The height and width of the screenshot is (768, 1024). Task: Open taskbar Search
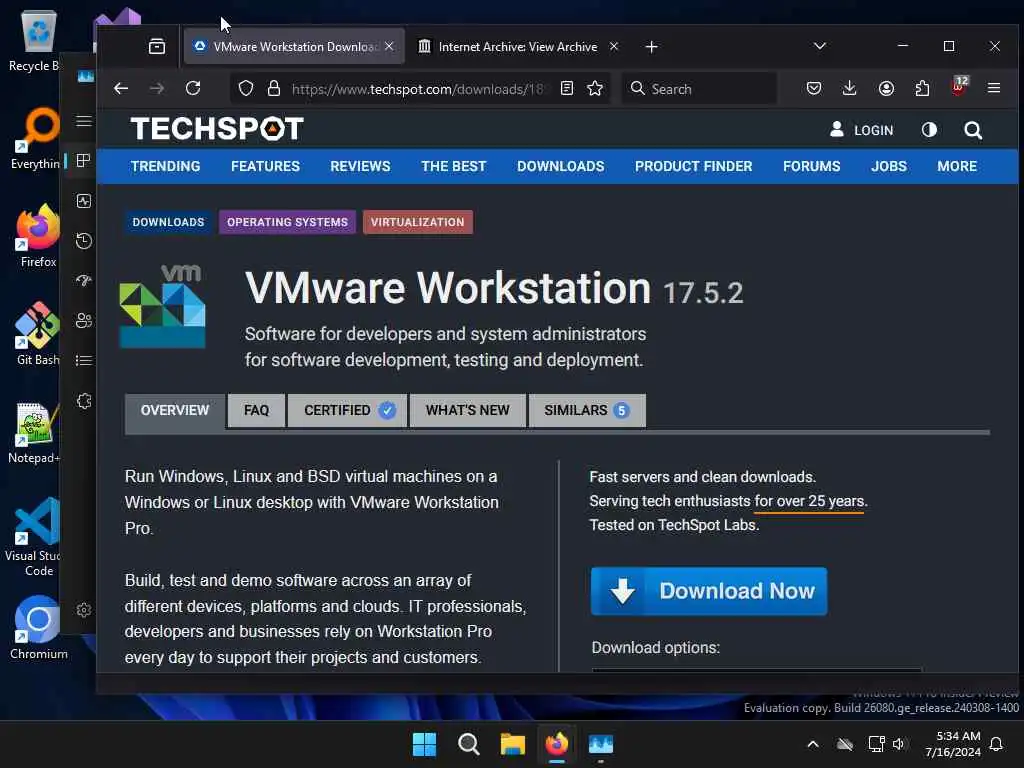pos(468,744)
